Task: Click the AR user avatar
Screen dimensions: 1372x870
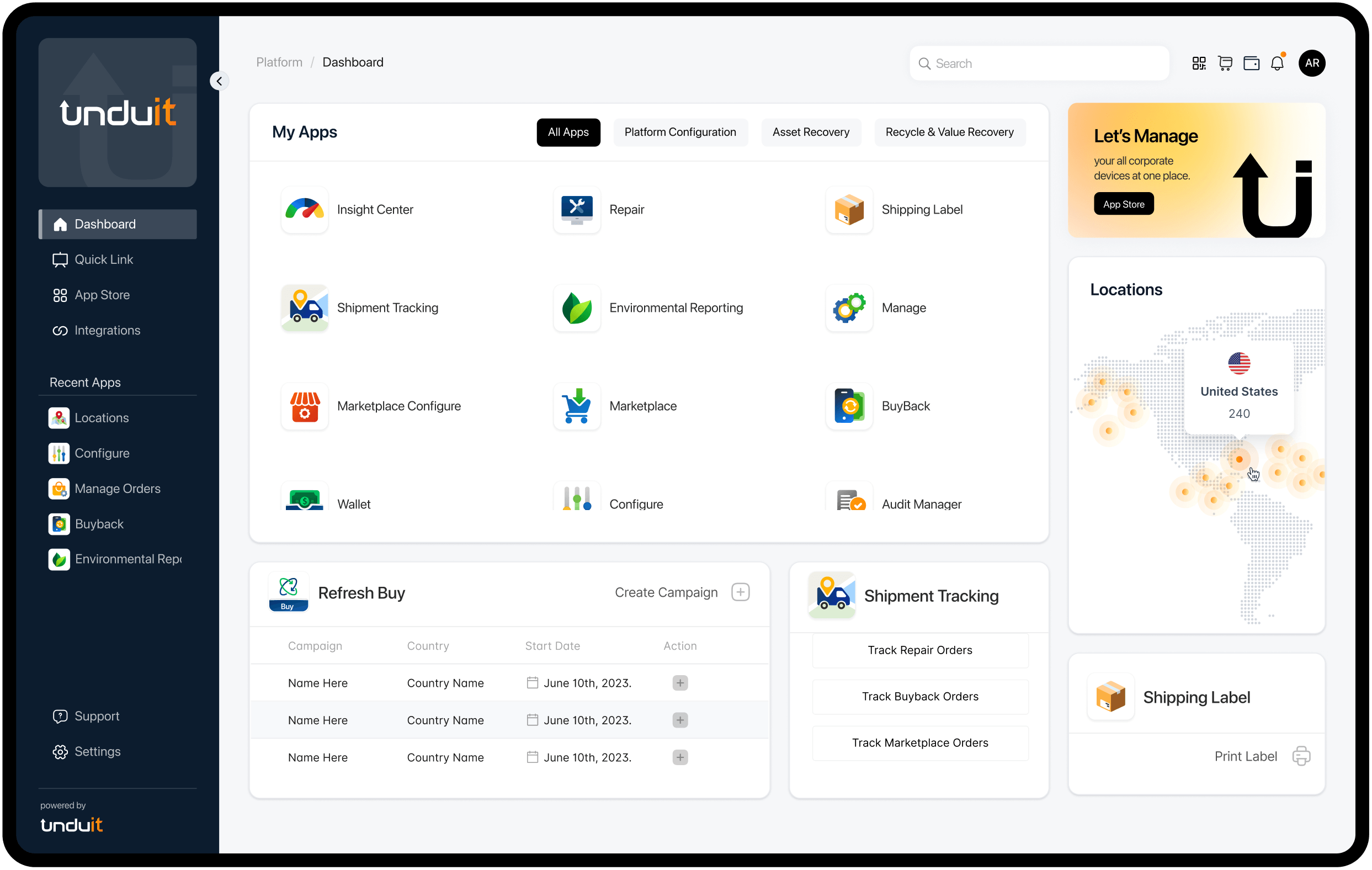Action: coord(1312,63)
